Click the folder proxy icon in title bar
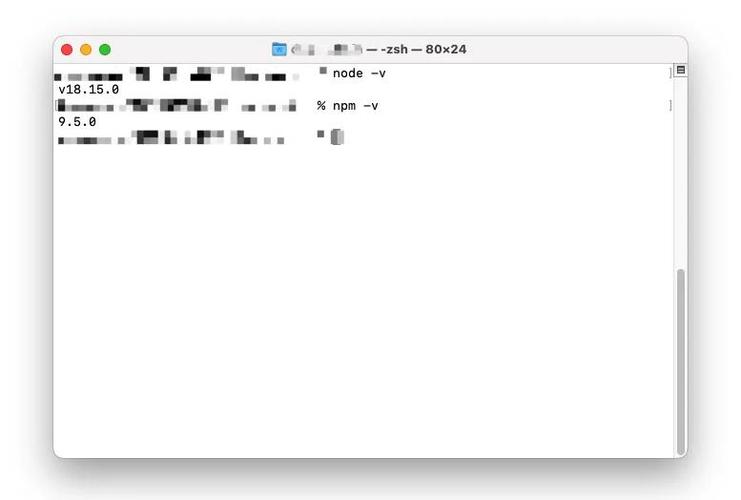741x500 pixels. (279, 49)
